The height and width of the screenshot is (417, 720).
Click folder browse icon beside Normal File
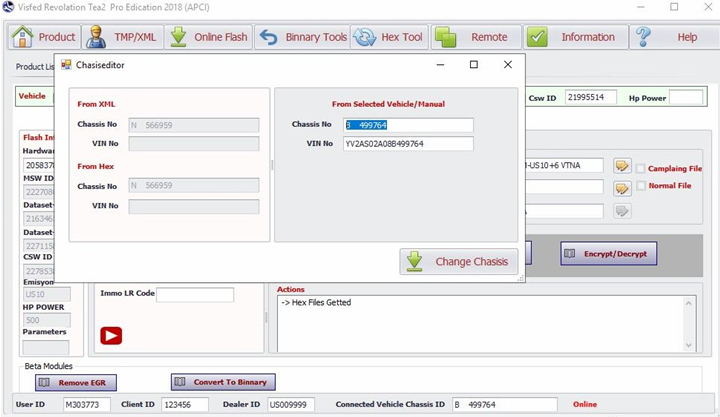pos(622,188)
